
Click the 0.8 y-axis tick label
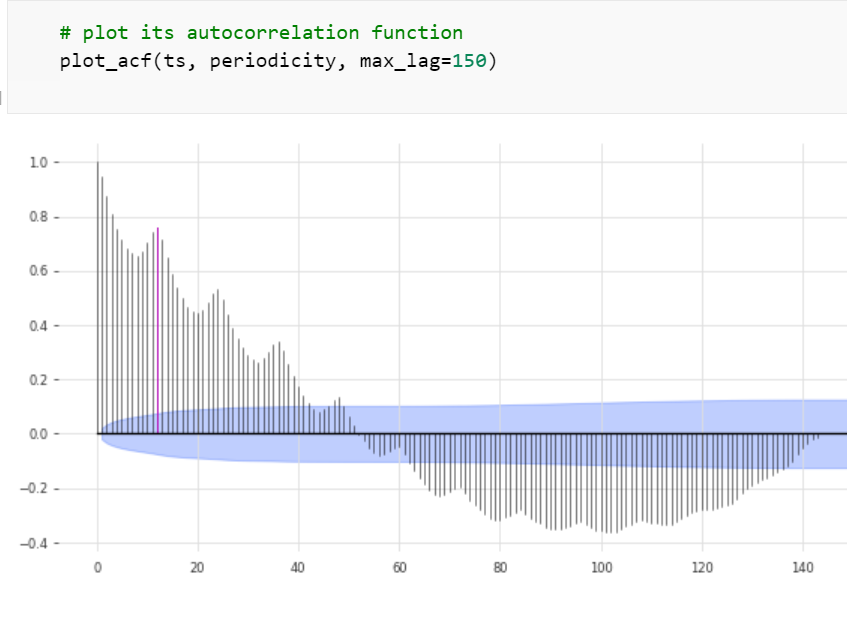pos(38,217)
